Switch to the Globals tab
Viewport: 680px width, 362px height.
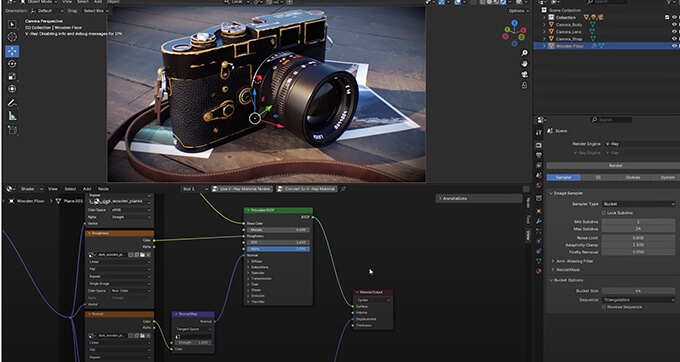(x=633, y=177)
